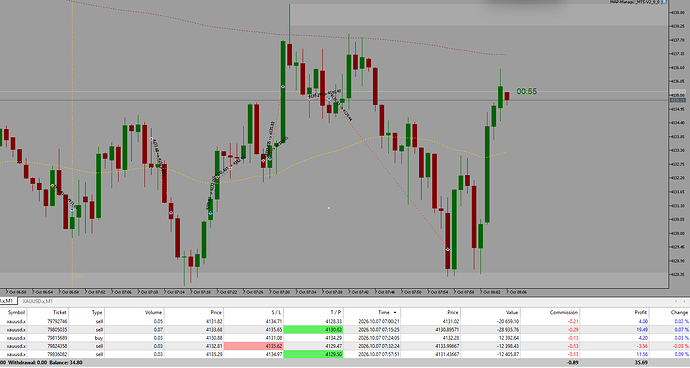This screenshot has width=690, height=368.
Task: Click the profit value 11.56
Action: tap(642, 354)
